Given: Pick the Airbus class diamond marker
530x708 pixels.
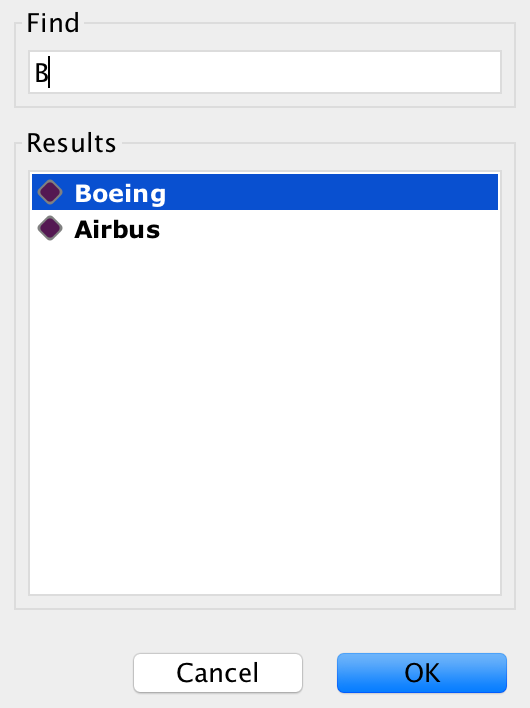Looking at the screenshot, I should tap(50, 228).
